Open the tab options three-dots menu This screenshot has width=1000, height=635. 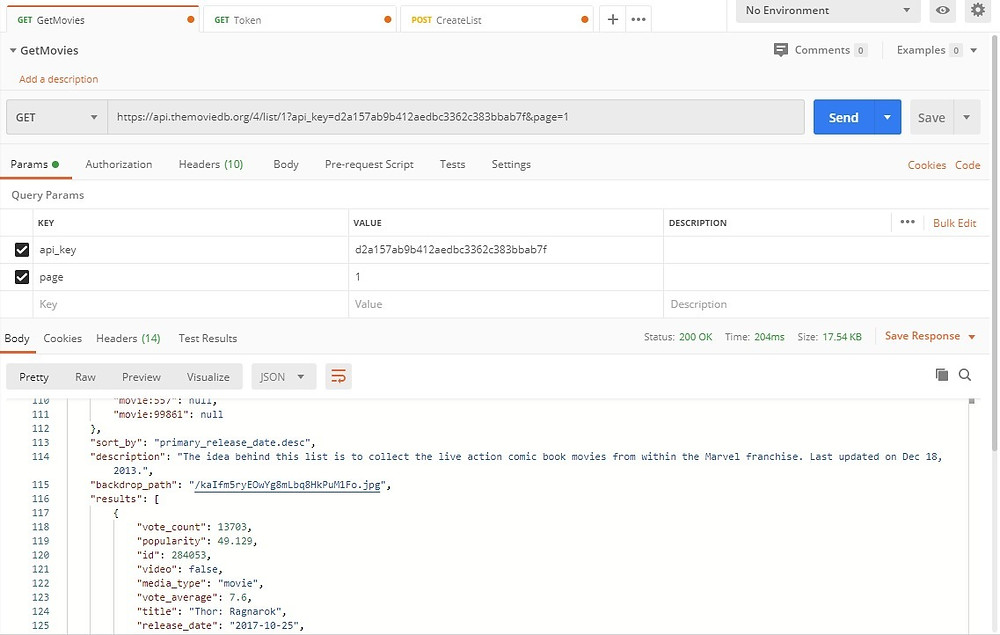click(638, 19)
